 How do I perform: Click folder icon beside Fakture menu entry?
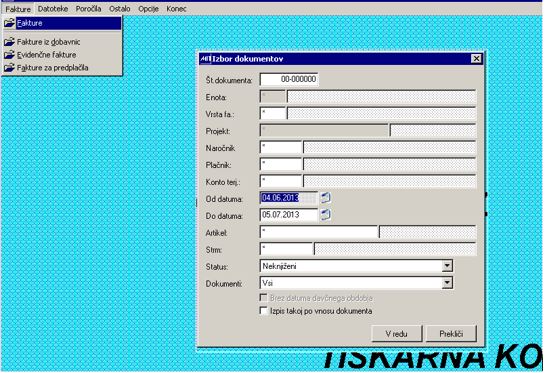click(9, 23)
